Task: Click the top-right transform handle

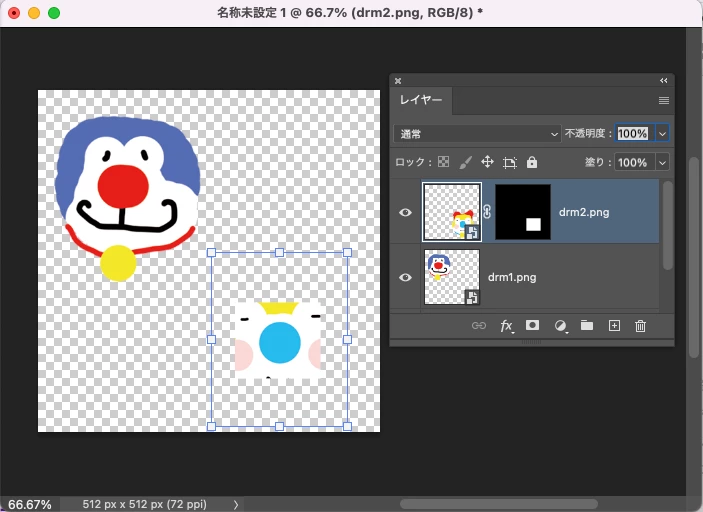Action: 347,253
